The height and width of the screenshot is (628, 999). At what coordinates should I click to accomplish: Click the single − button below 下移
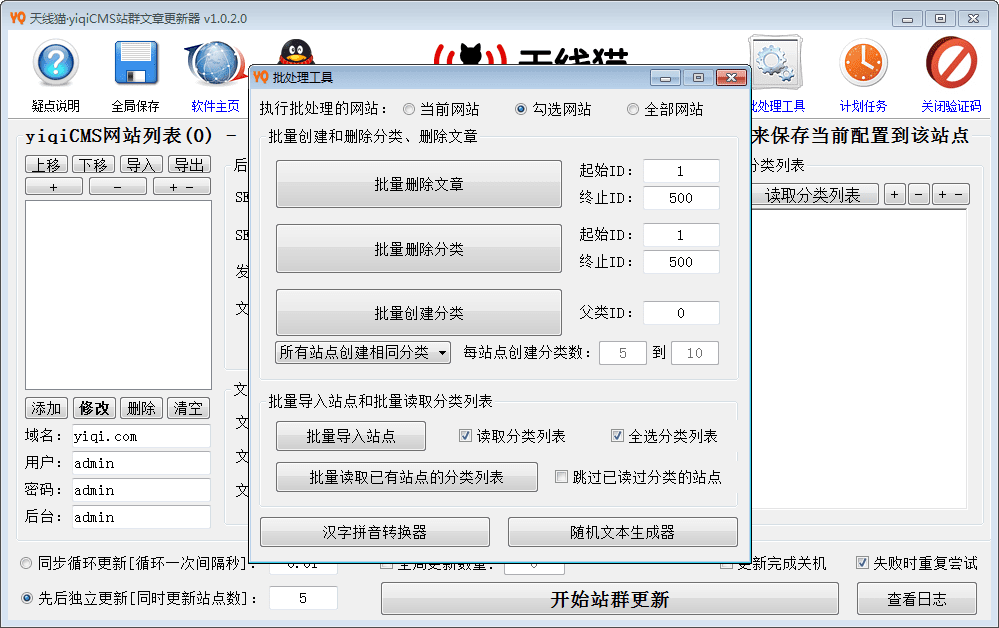pyautogui.click(x=118, y=187)
